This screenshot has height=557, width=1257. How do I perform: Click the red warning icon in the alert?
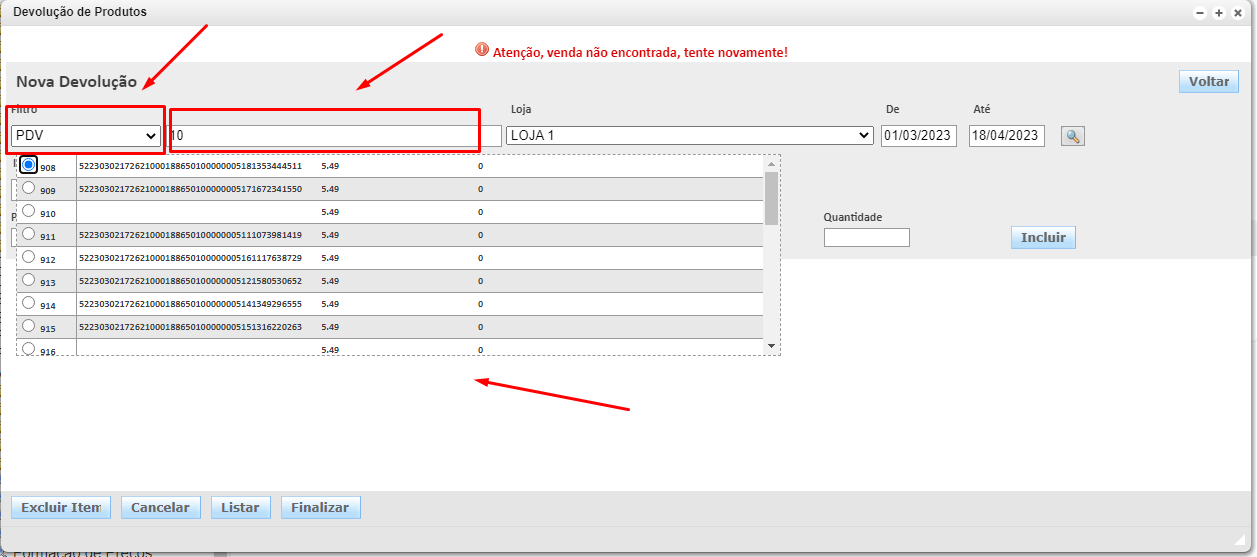tap(482, 50)
